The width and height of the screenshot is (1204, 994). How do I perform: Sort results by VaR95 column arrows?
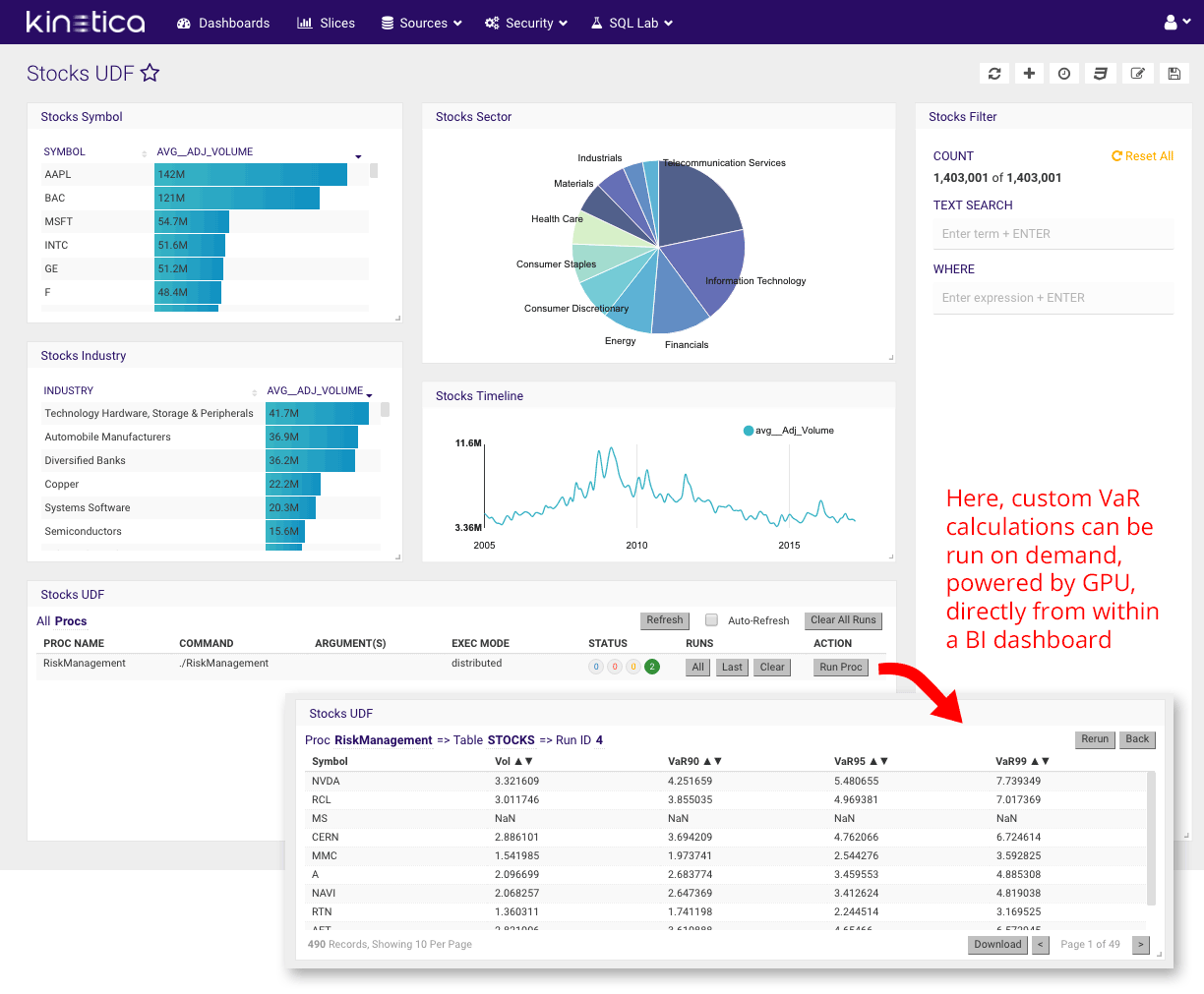[x=879, y=761]
